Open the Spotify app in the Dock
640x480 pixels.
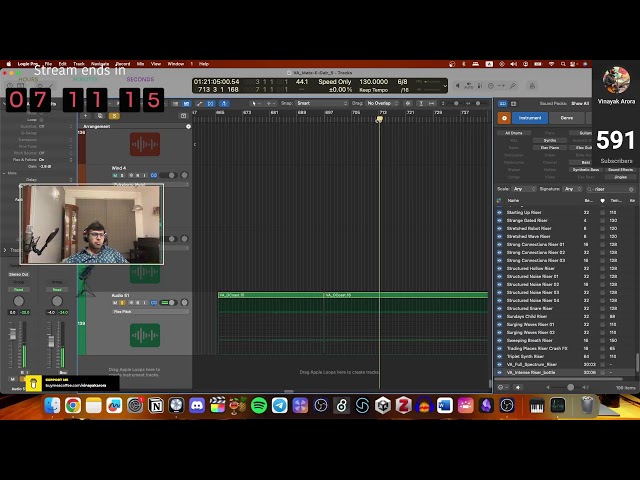click(259, 406)
